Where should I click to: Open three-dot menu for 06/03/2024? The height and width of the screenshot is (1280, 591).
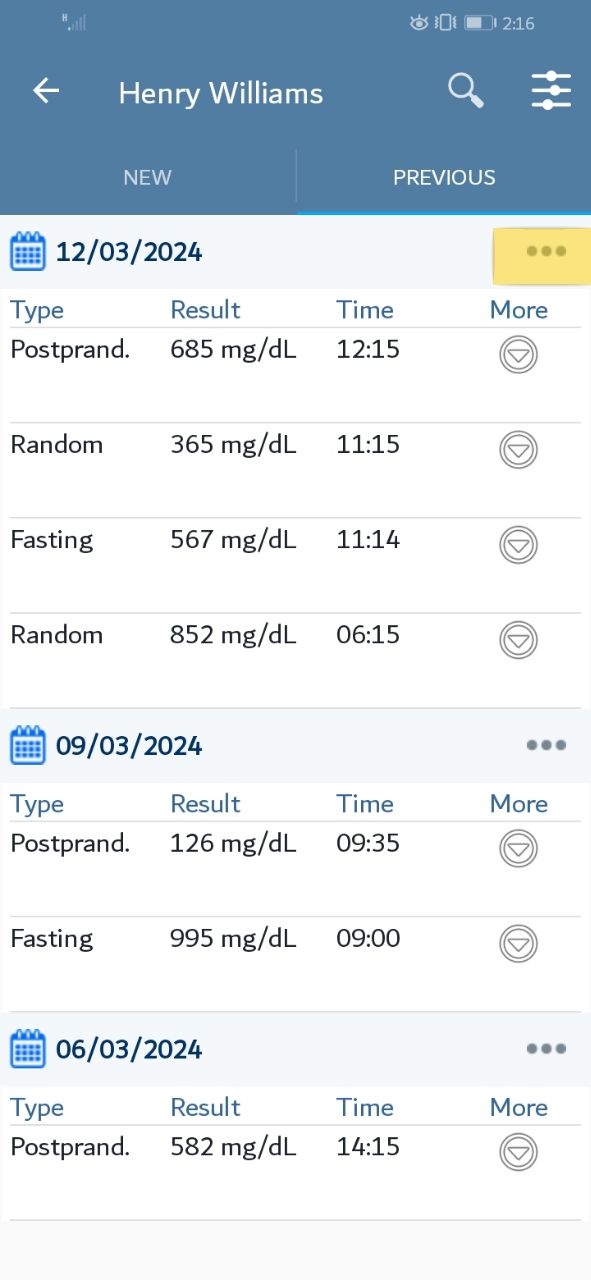(x=546, y=1049)
